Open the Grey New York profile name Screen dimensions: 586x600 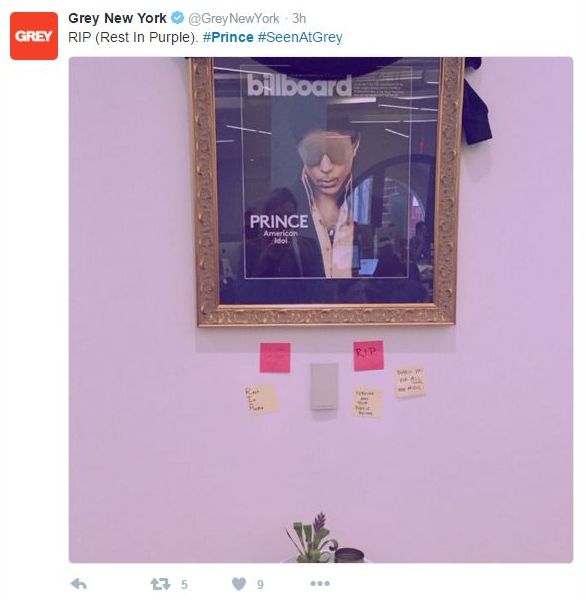(117, 18)
